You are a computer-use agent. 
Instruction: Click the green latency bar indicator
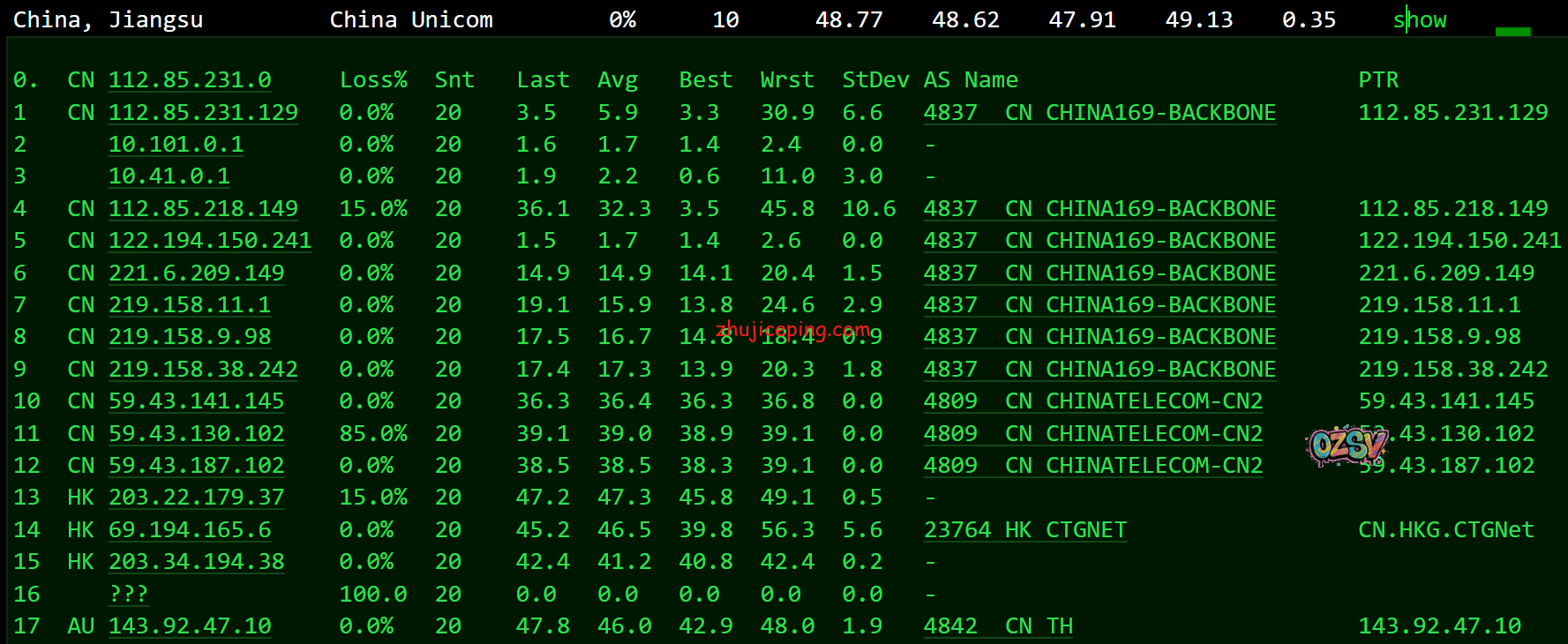pyautogui.click(x=1512, y=32)
